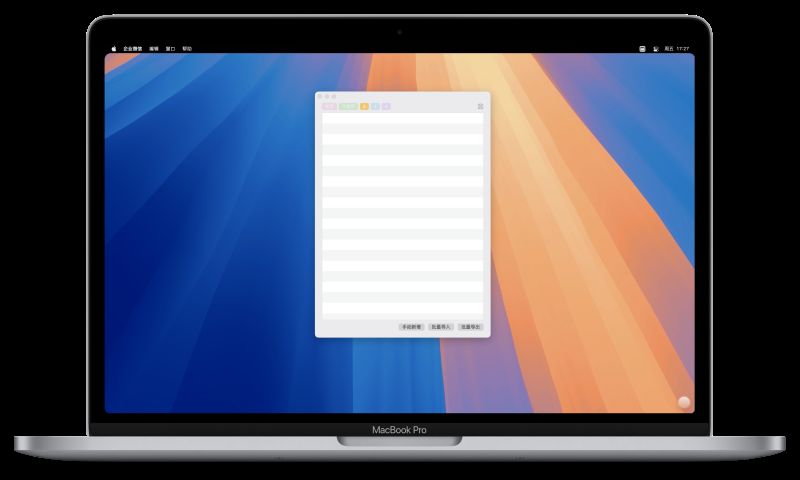
Task: Click the second status icon left of date
Action: [x=656, y=49]
